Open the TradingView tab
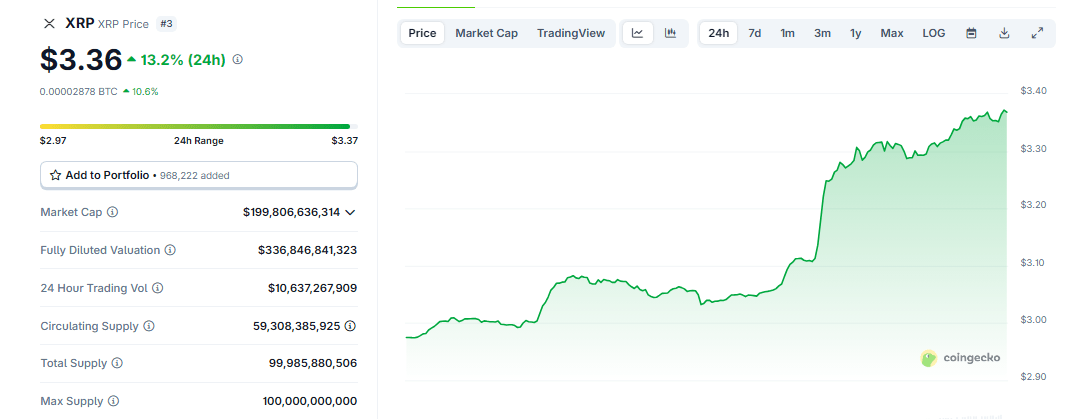 tap(570, 33)
